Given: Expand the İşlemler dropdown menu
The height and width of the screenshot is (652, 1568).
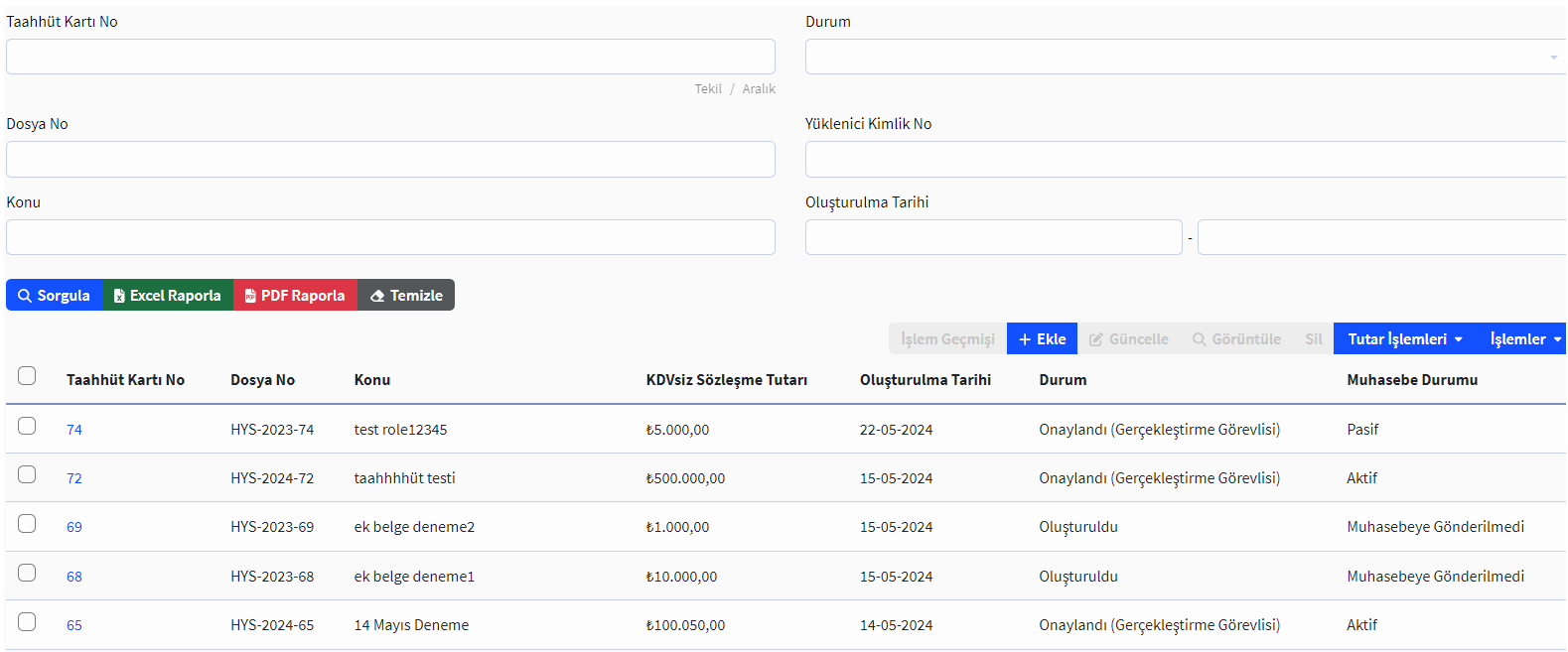Looking at the screenshot, I should 1524,339.
